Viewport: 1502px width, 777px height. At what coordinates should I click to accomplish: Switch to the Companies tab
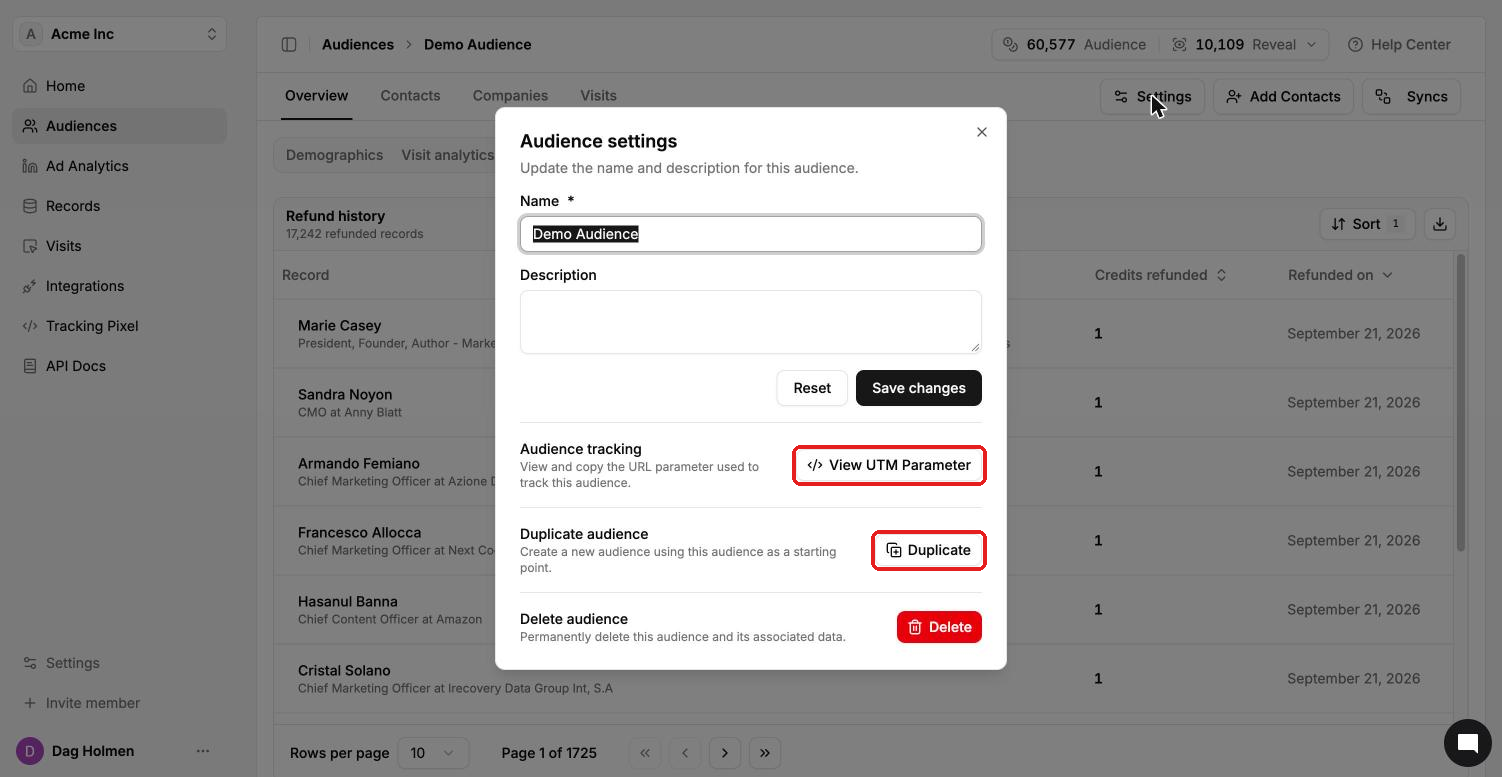coord(510,96)
